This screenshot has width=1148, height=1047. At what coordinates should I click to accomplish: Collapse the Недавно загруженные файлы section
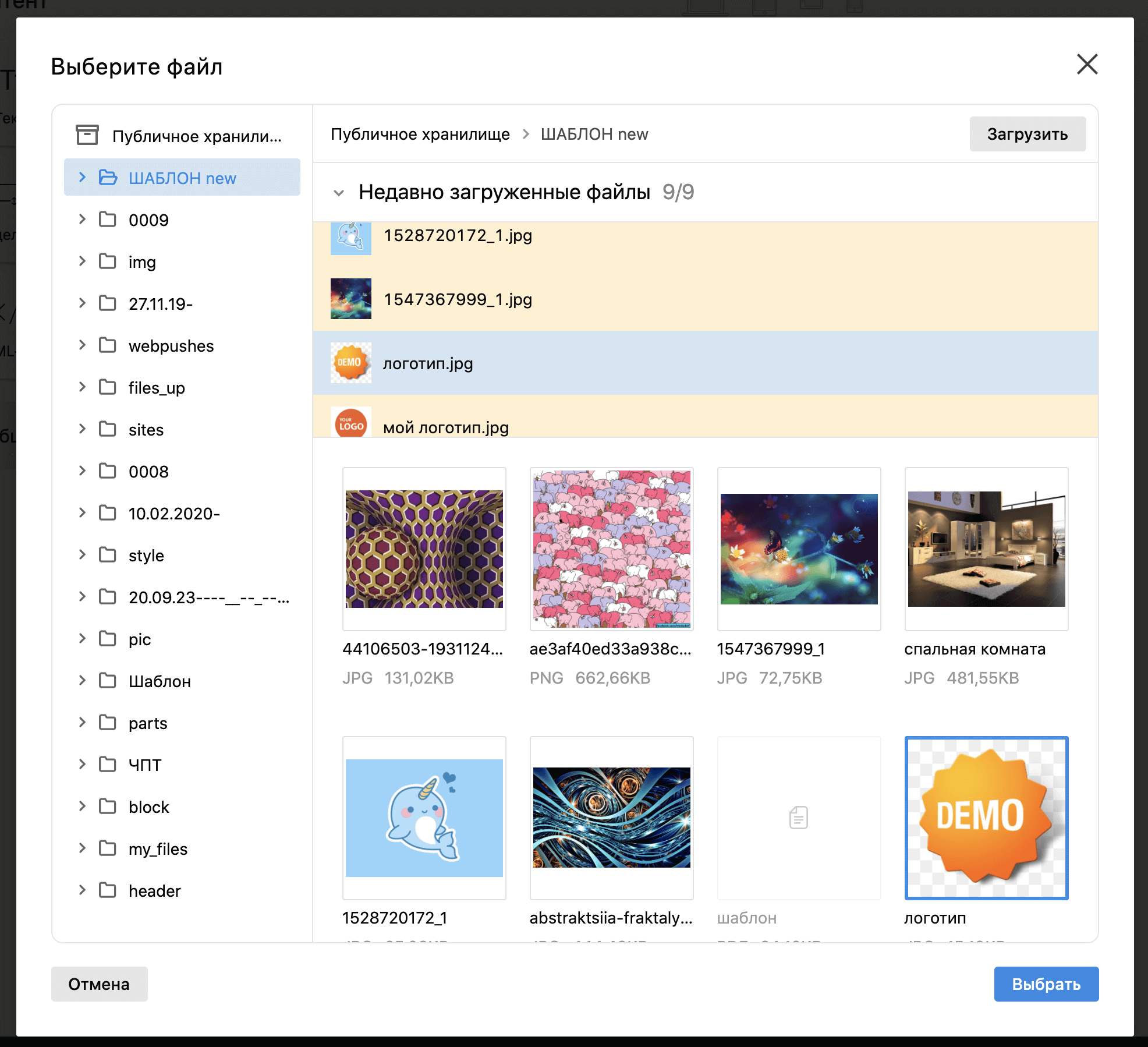click(x=339, y=193)
